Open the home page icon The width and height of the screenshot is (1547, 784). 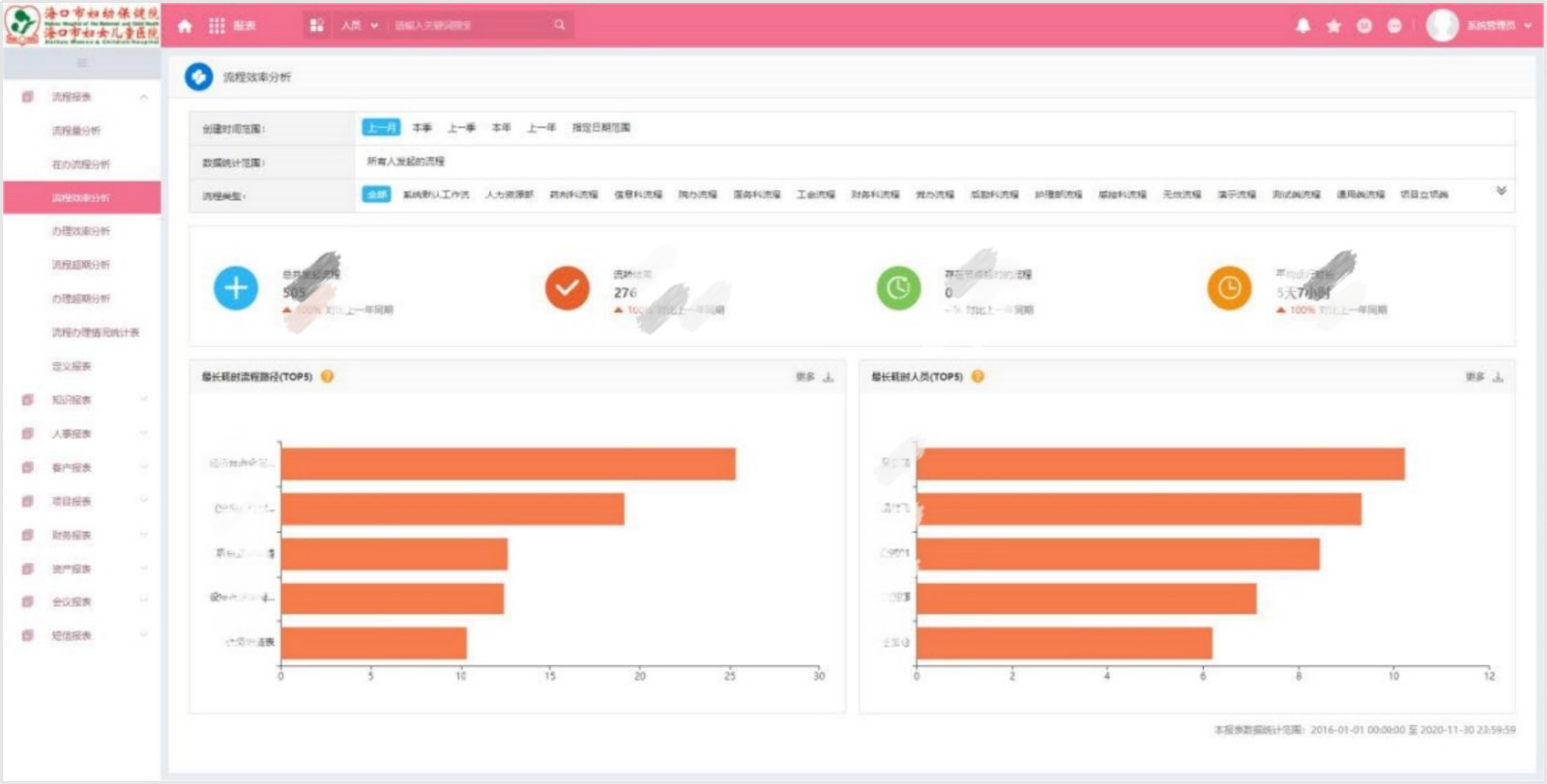click(x=186, y=26)
